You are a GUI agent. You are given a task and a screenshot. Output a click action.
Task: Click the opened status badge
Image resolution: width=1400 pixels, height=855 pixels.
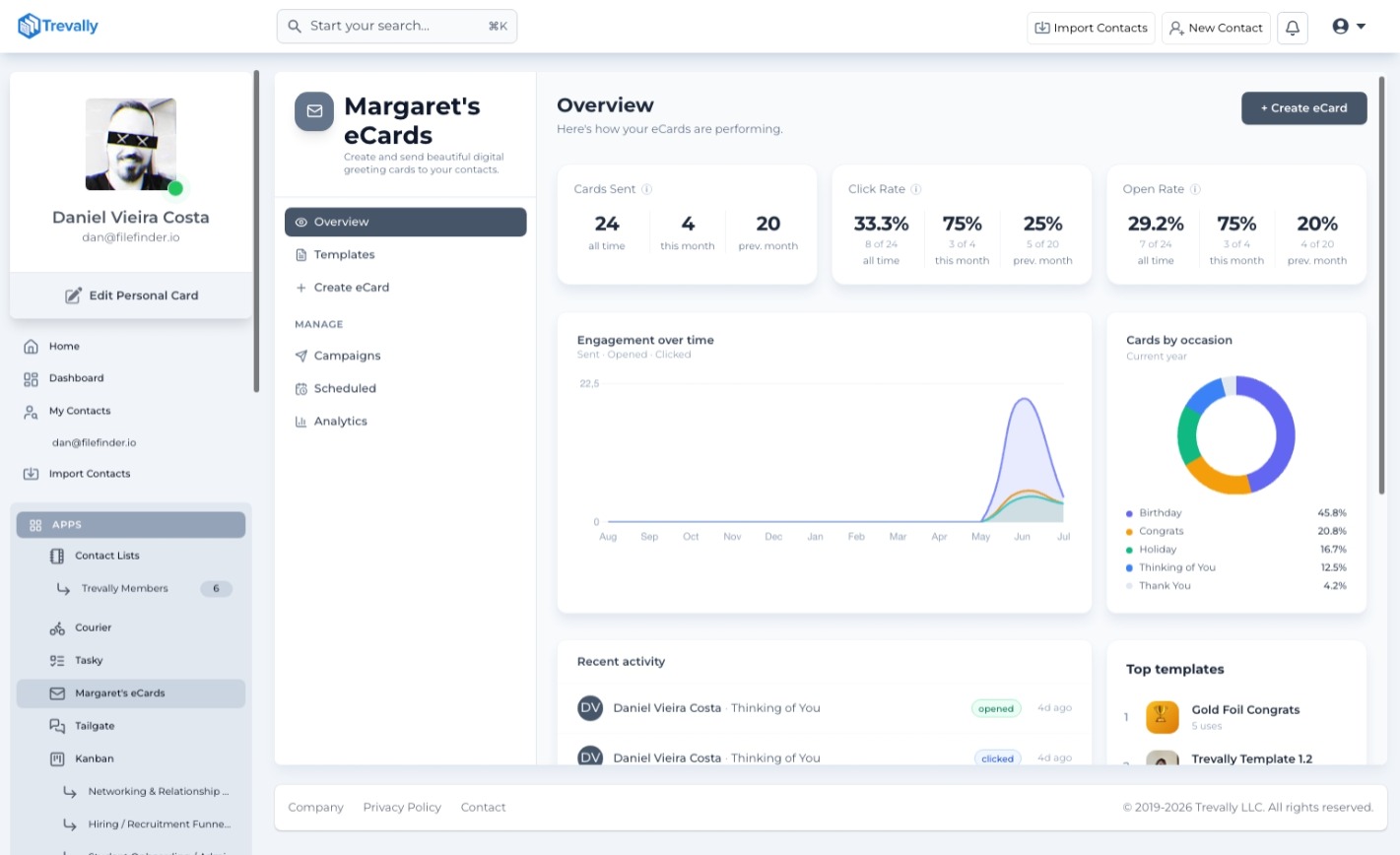click(996, 708)
